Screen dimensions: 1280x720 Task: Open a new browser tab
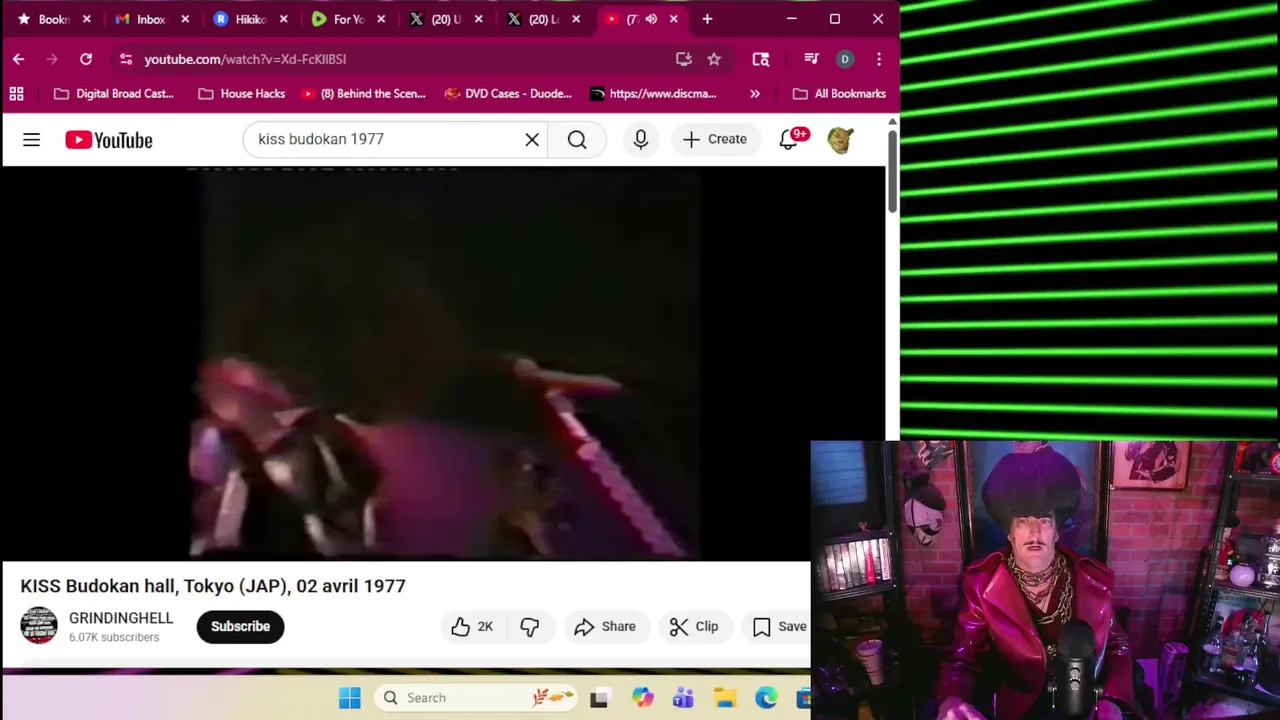click(x=707, y=19)
